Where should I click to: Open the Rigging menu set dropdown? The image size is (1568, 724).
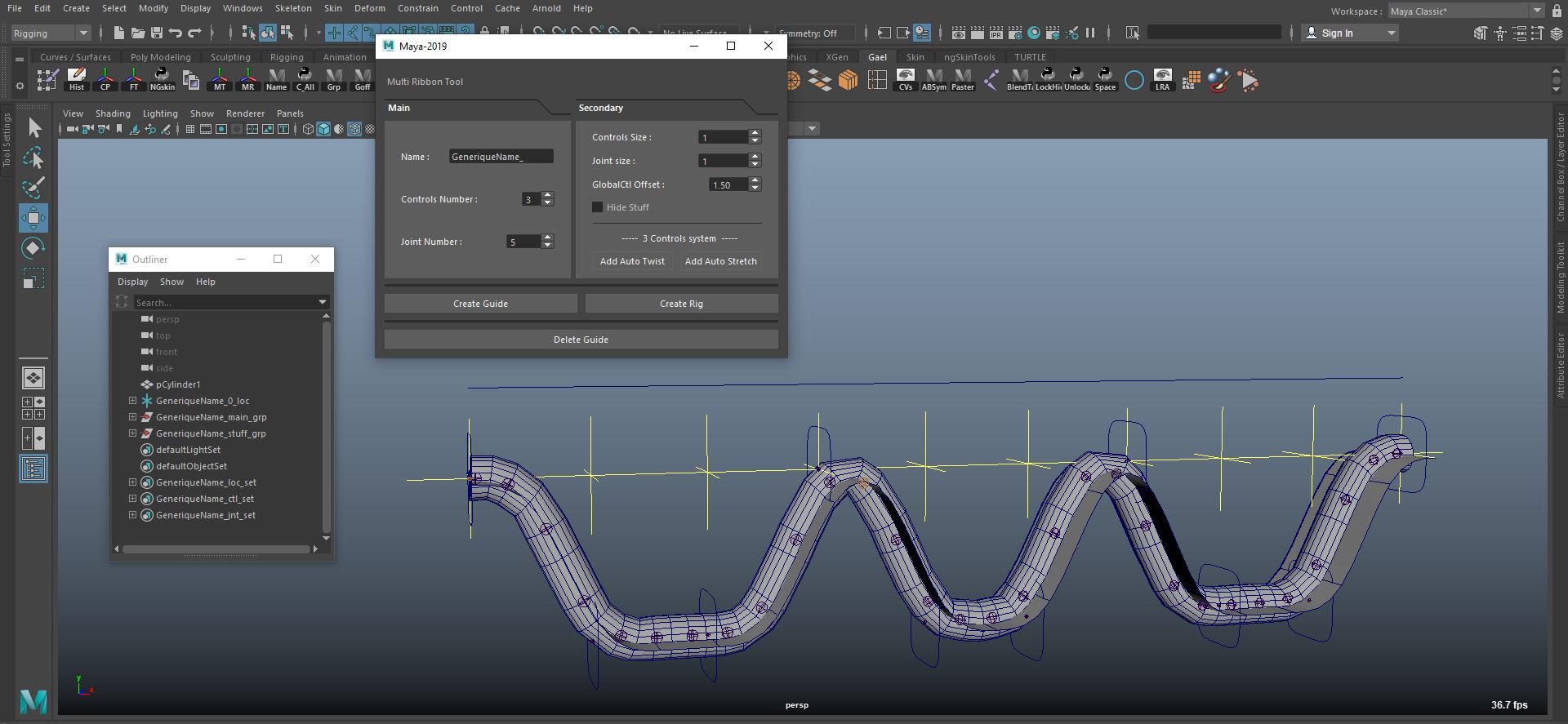coord(51,33)
